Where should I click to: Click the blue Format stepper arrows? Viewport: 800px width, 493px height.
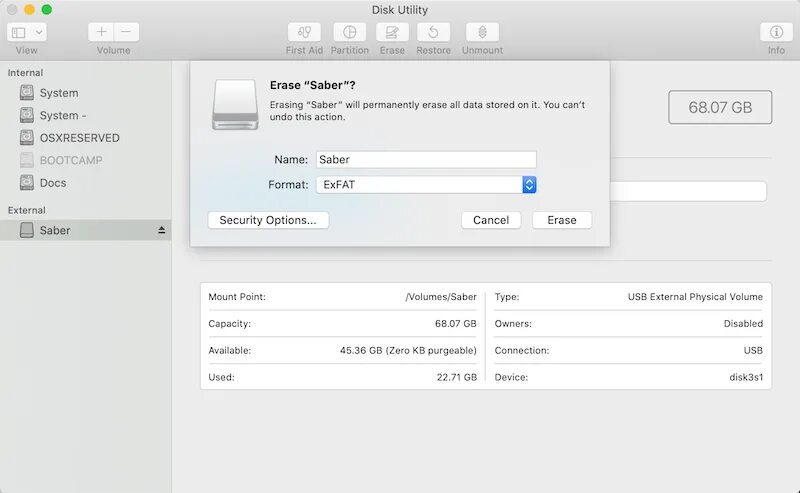click(529, 185)
